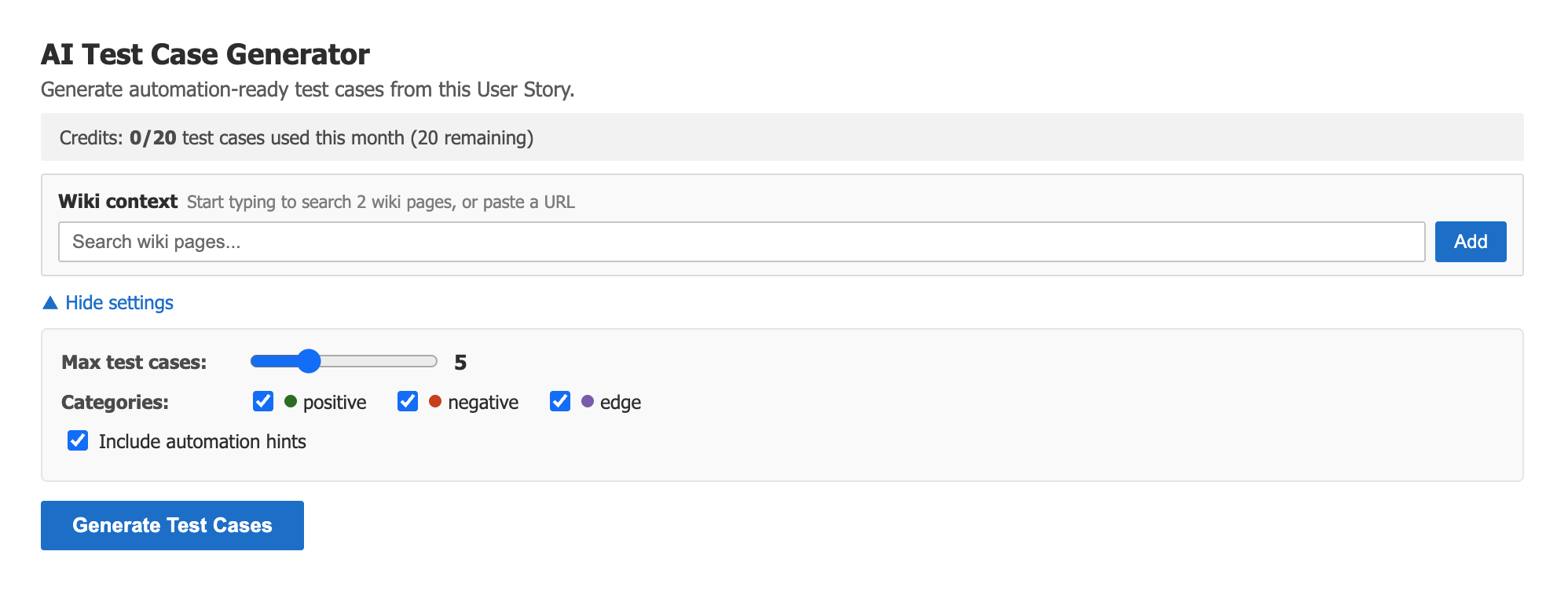
Task: Click the Add button for wiki context
Action: pyautogui.click(x=1470, y=241)
